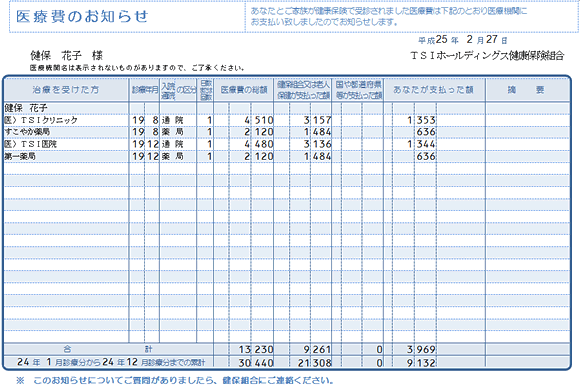The width and height of the screenshot is (580, 388).
Task: Click the header for 健保組合又は老人保健が支払った額
Action: 303,90
